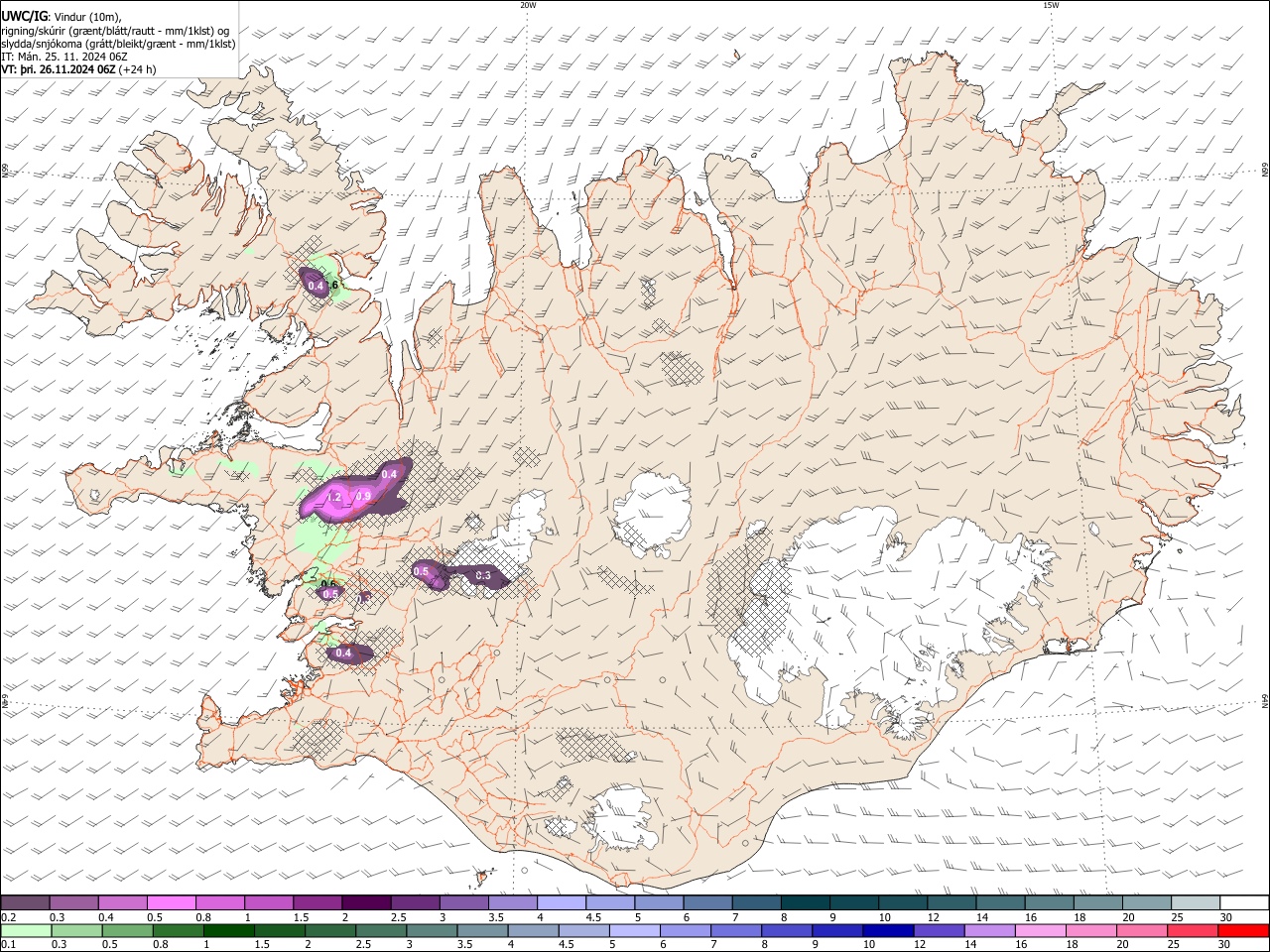
Task: Click the 8 dark teal swatch in upper legend row
Action: coord(805,902)
